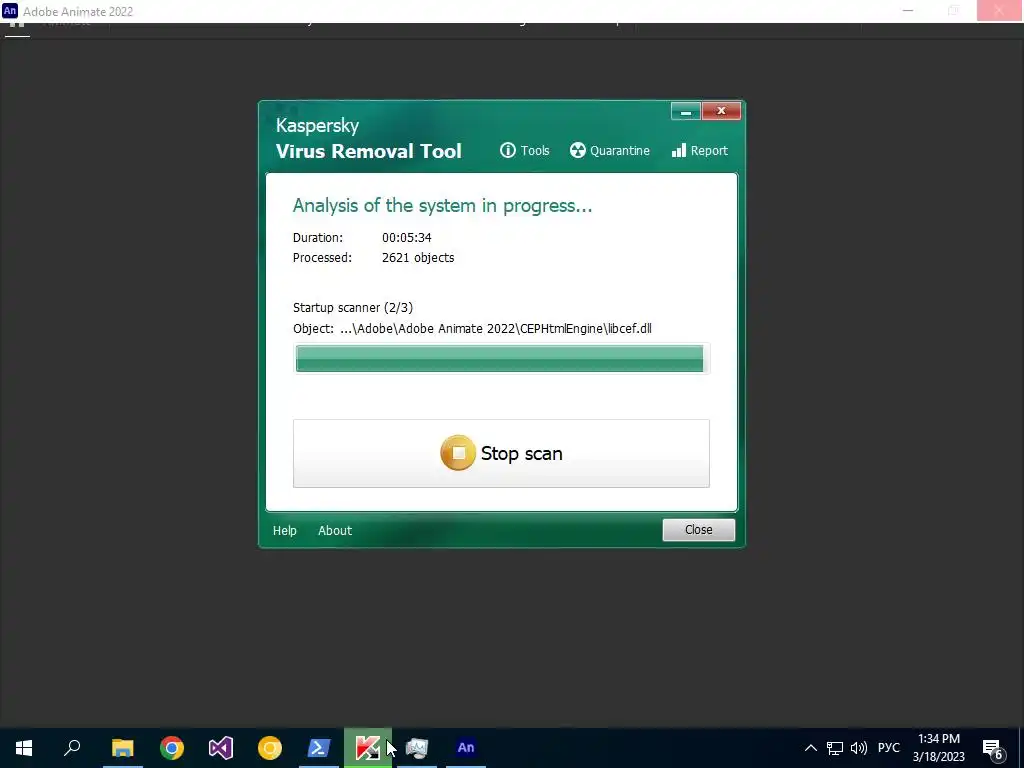Screen dimensions: 1024x768
Task: Click the Stop scan button
Action: coord(501,453)
